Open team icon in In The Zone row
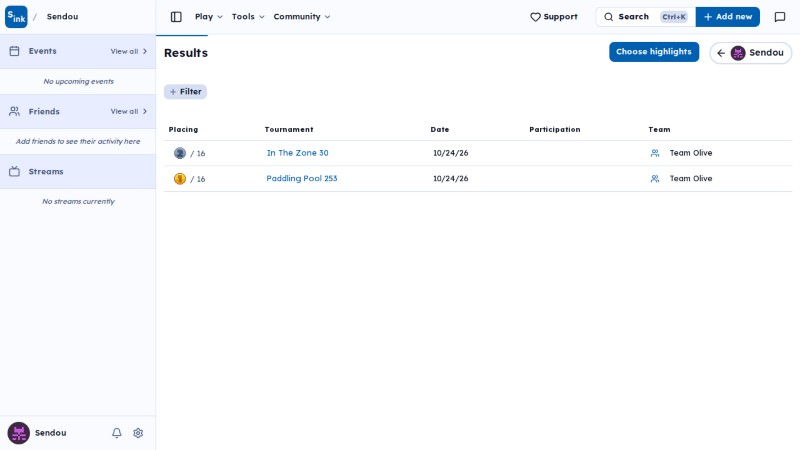Viewport: 800px width, 450px height. point(655,153)
